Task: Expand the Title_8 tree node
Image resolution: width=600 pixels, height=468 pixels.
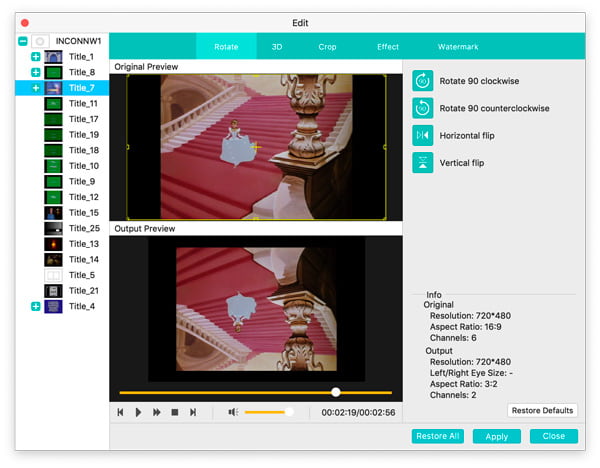Action: point(36,72)
